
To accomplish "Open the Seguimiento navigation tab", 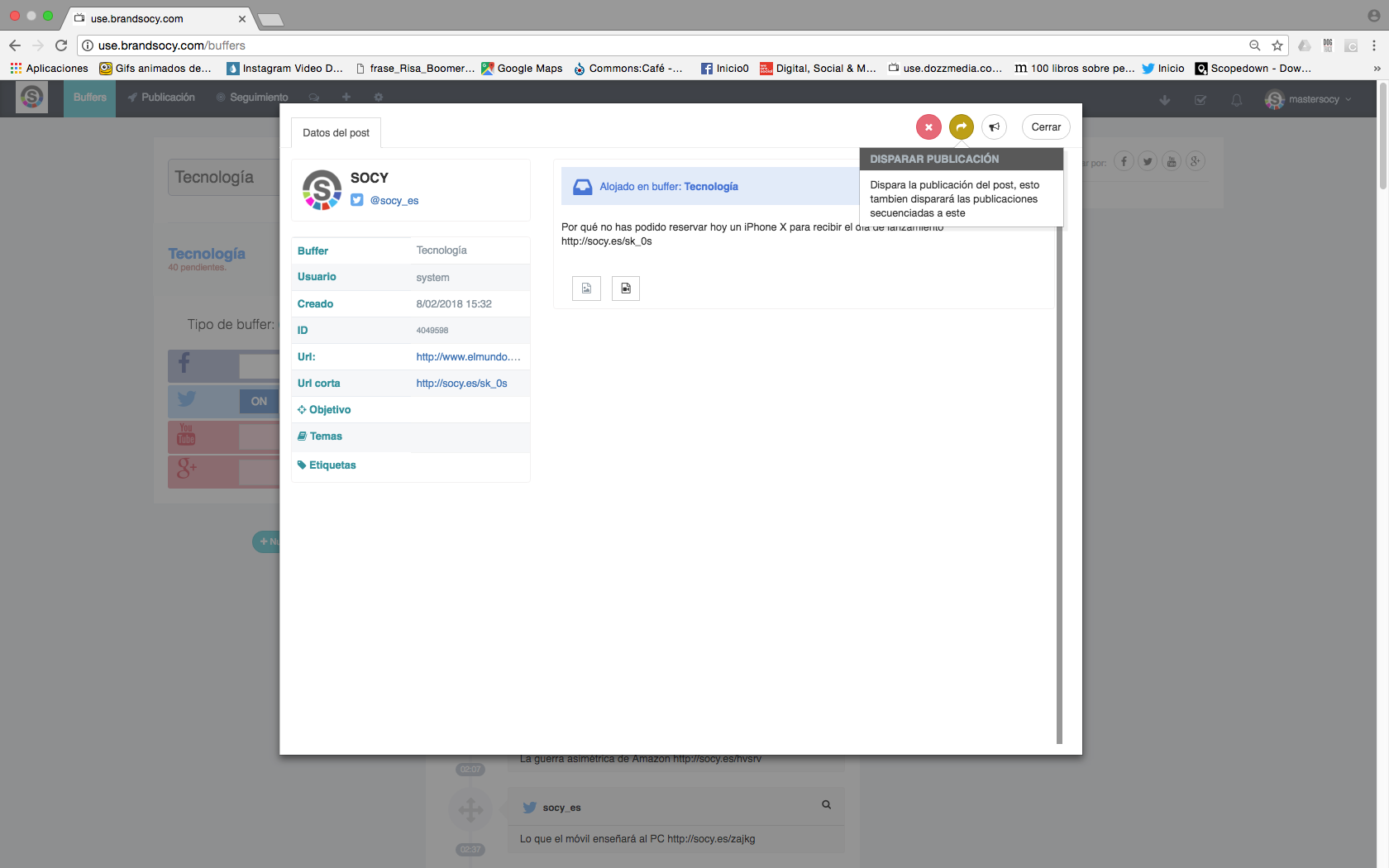I will (x=252, y=98).
